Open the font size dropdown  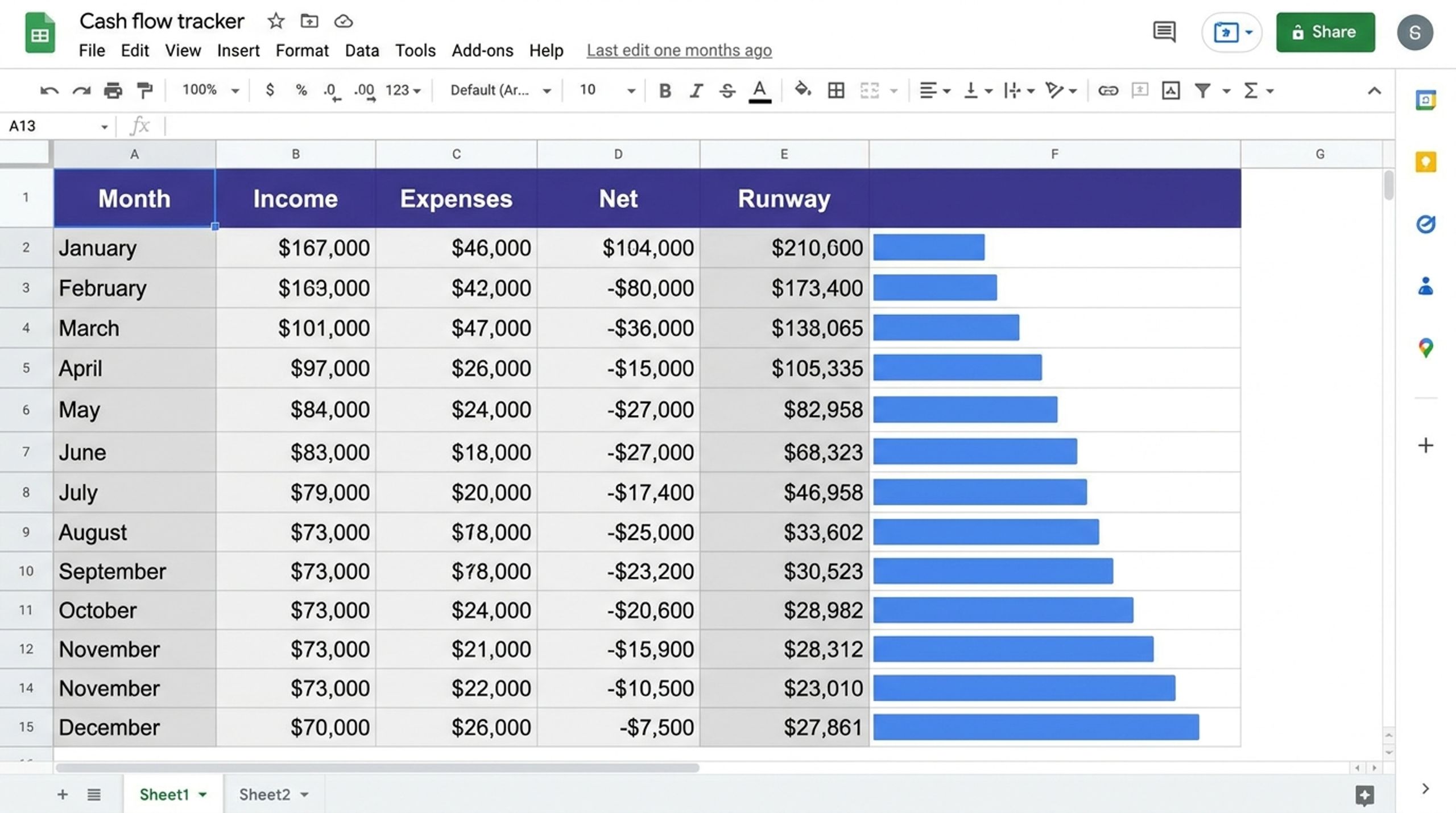607,90
